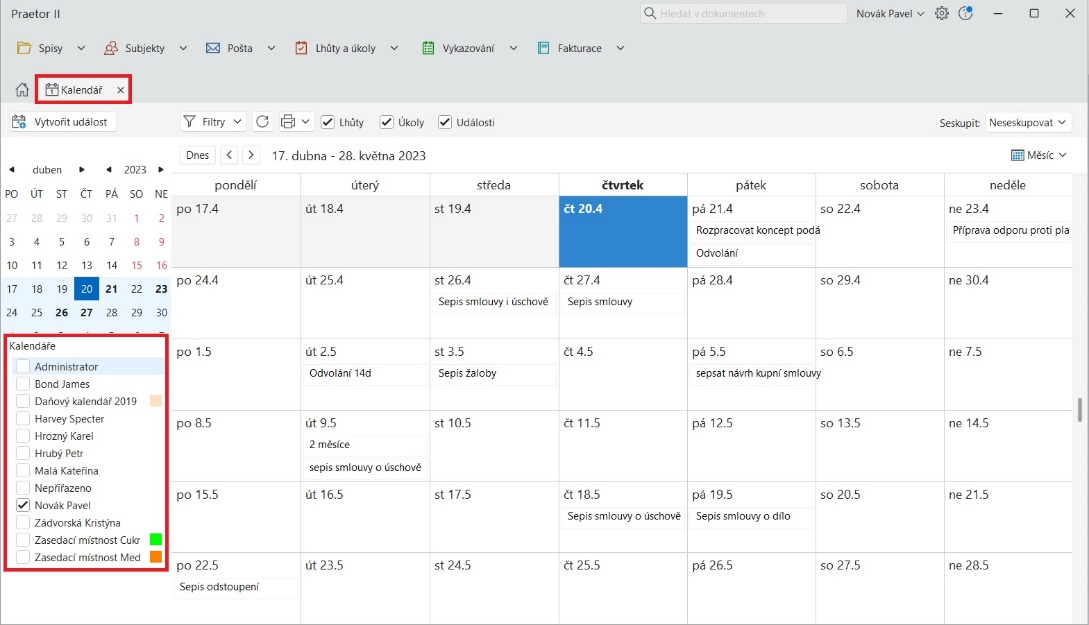Close the Kalendář tab with X

[x=121, y=90]
